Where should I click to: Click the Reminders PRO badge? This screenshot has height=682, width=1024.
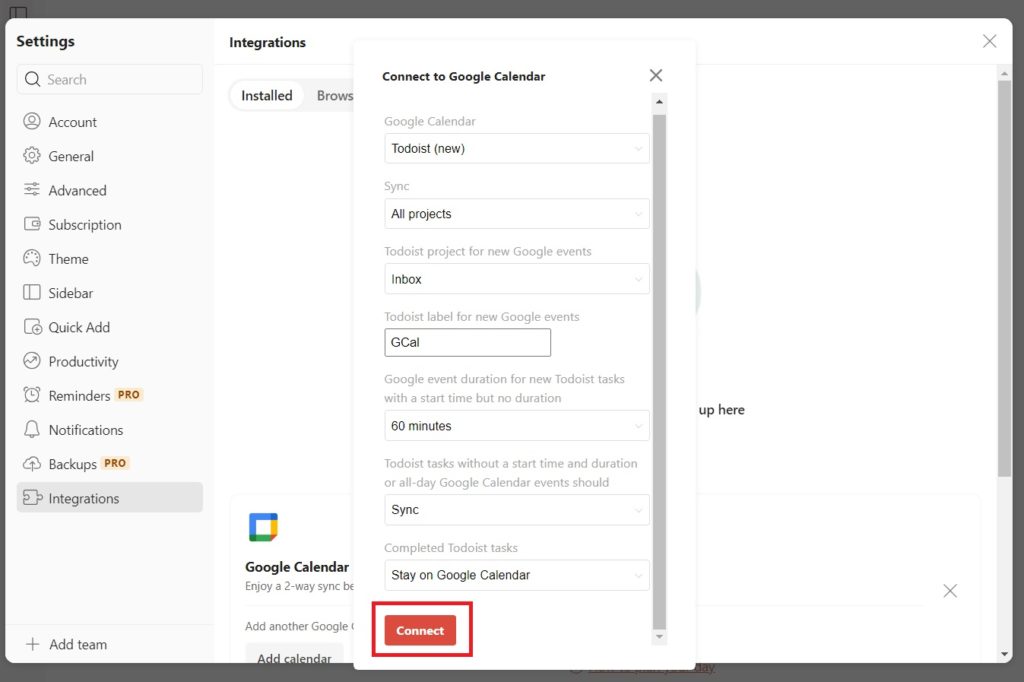coord(129,395)
